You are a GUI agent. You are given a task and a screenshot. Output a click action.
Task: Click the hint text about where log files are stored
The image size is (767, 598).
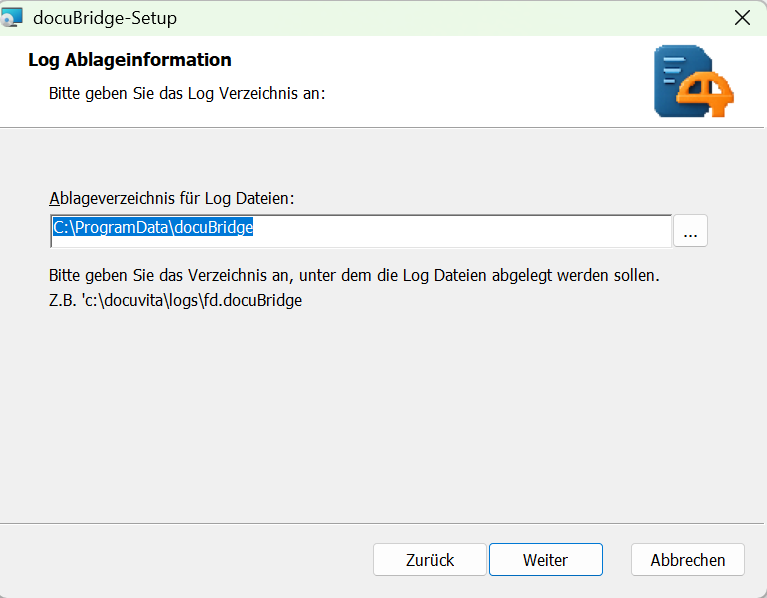[x=353, y=274]
